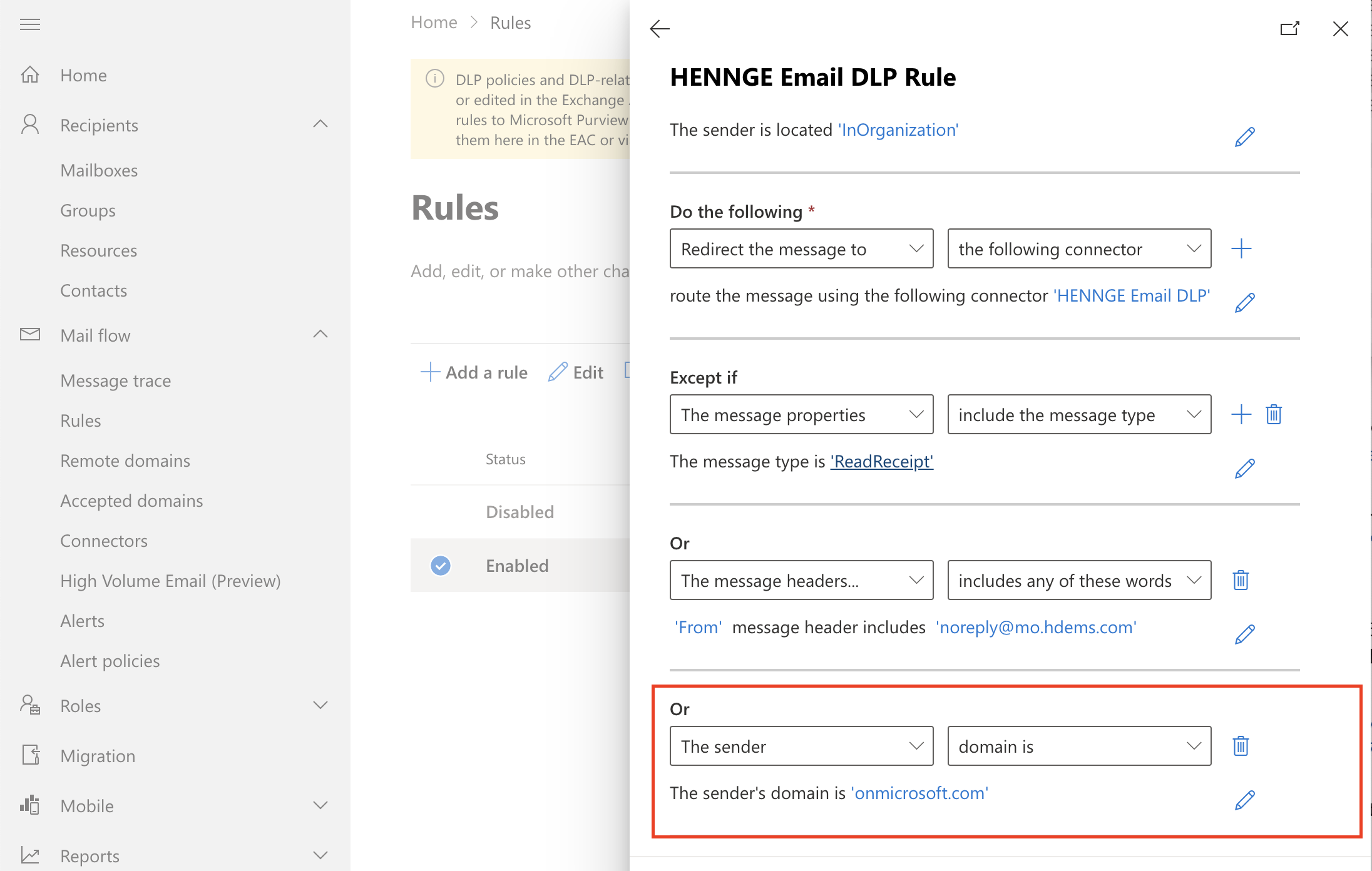Click the 'noreply@mo.hdems.com' link
The height and width of the screenshot is (871, 1372).
1037,627
